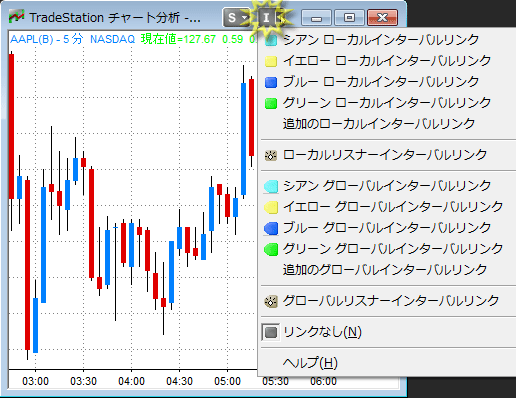This screenshot has width=516, height=398.
Task: Choose グリーン ローカルインターバルリンク from menu
Action: pyautogui.click(x=388, y=103)
